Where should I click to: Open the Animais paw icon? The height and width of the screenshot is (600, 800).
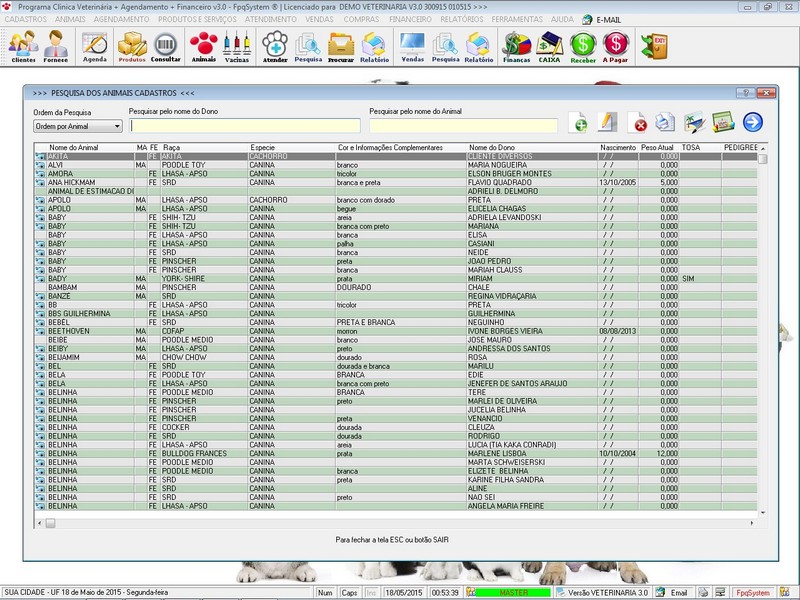(204, 47)
